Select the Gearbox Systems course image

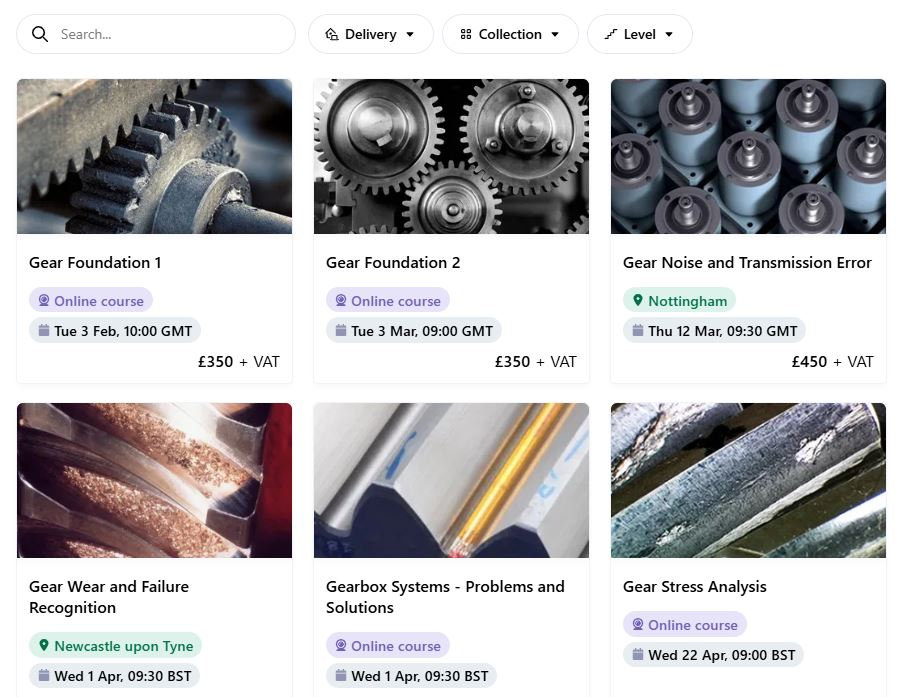click(451, 480)
